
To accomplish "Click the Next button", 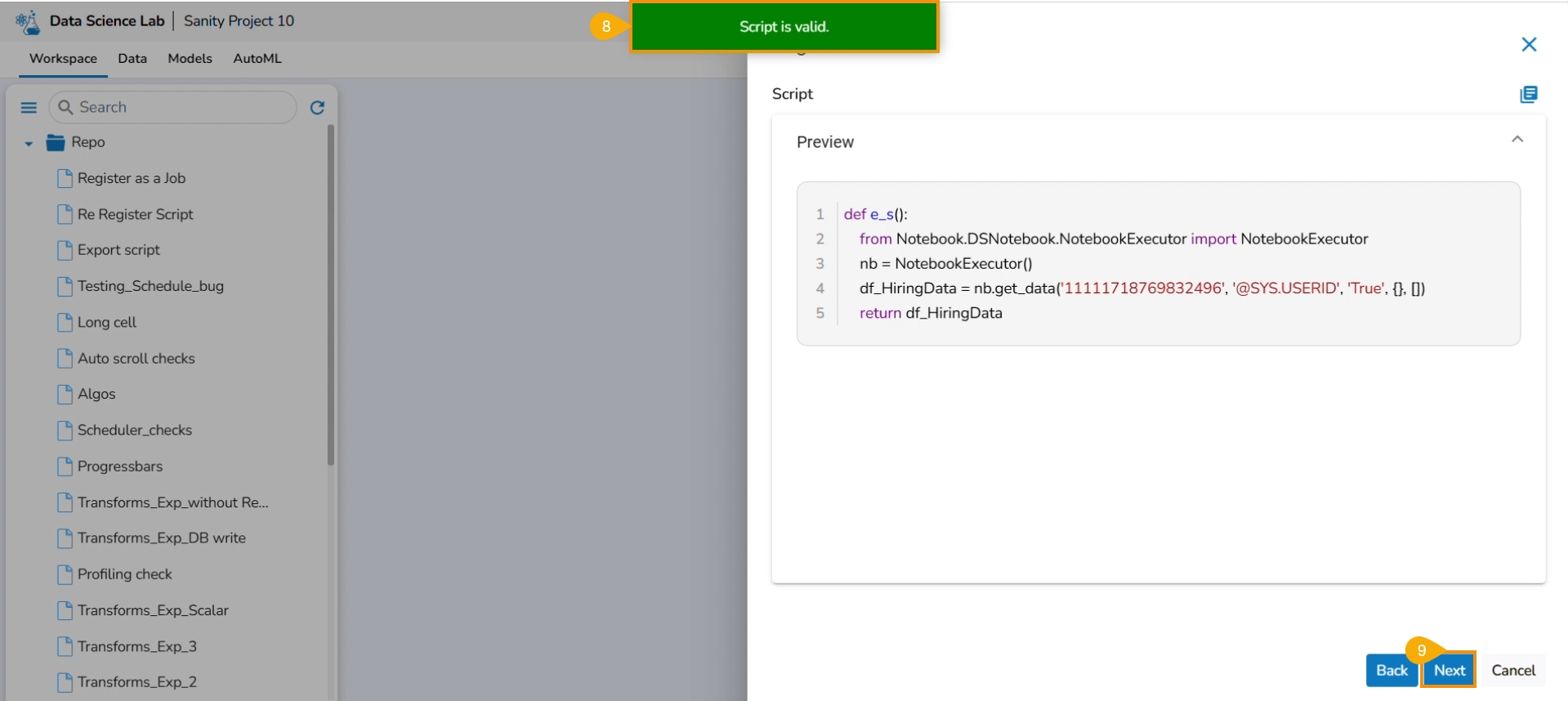I will [1449, 670].
